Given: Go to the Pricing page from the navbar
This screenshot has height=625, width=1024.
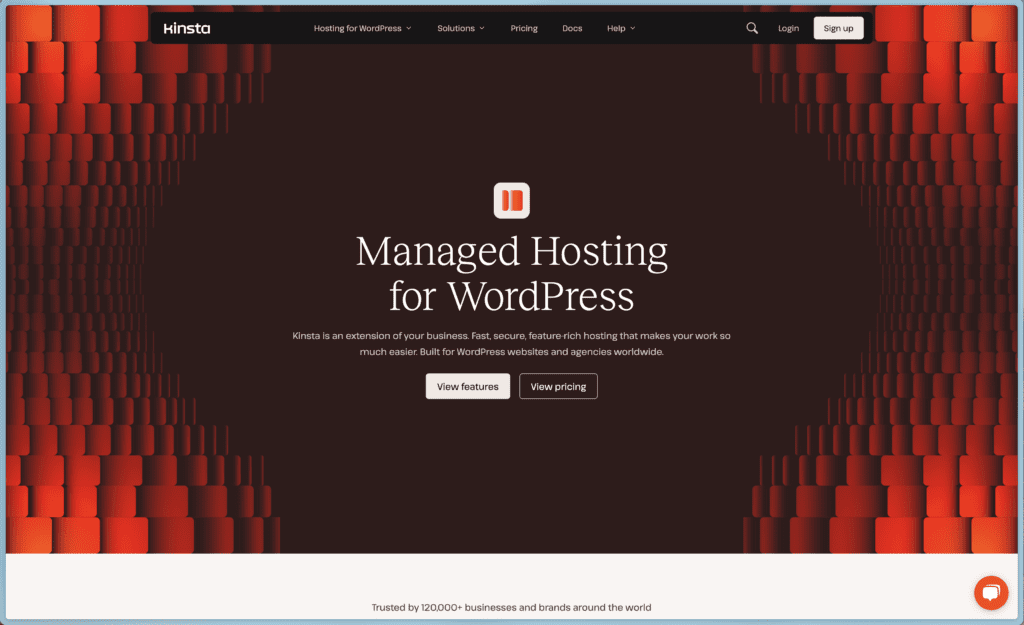Looking at the screenshot, I should click(x=524, y=29).
